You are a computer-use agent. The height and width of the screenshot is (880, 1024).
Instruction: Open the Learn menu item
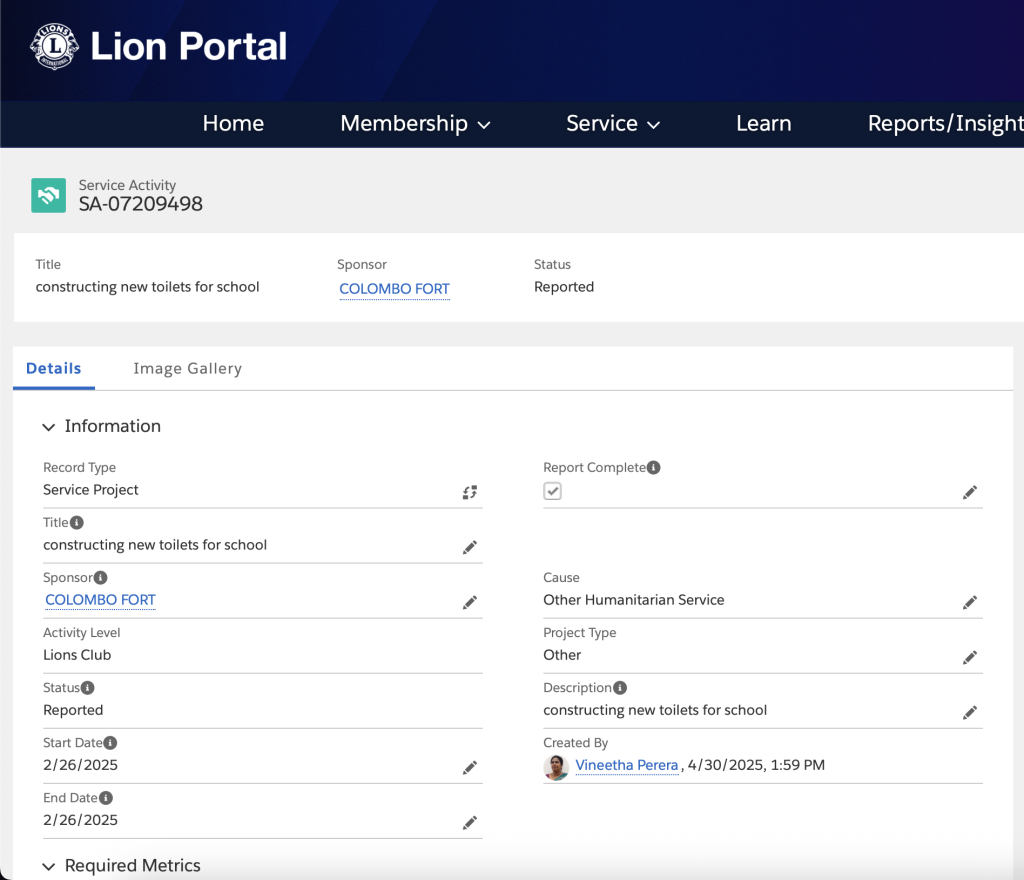click(x=763, y=123)
